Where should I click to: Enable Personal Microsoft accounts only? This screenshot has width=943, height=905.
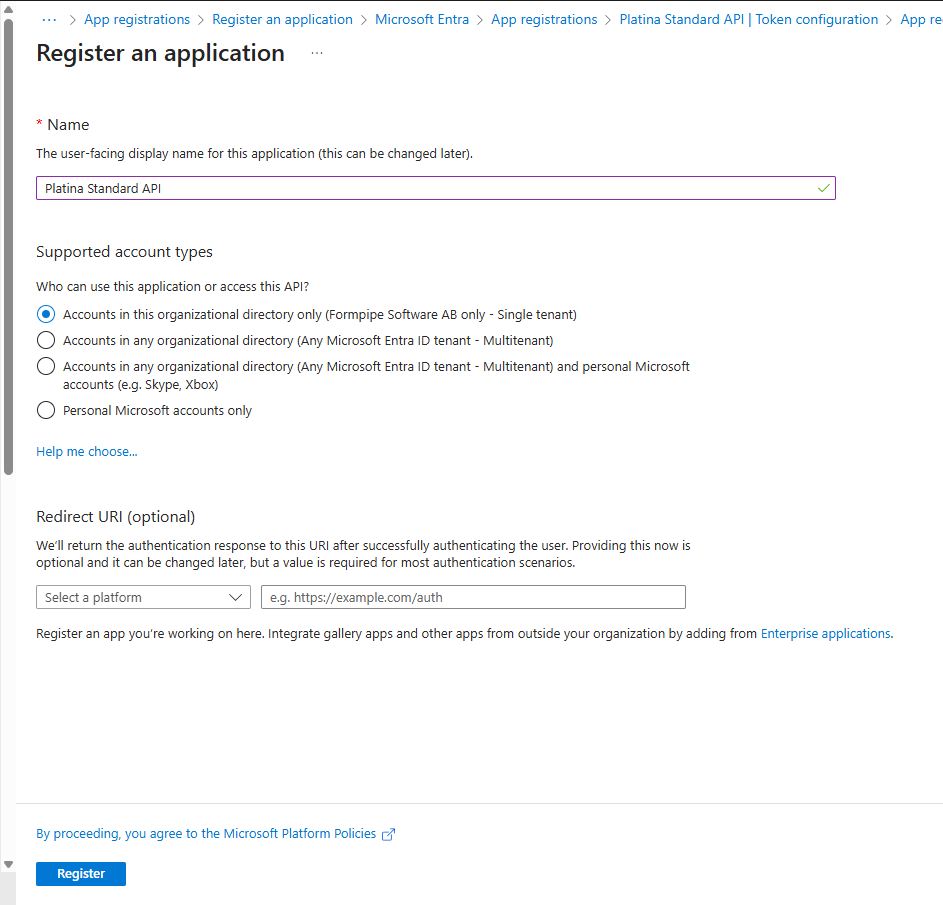(45, 410)
